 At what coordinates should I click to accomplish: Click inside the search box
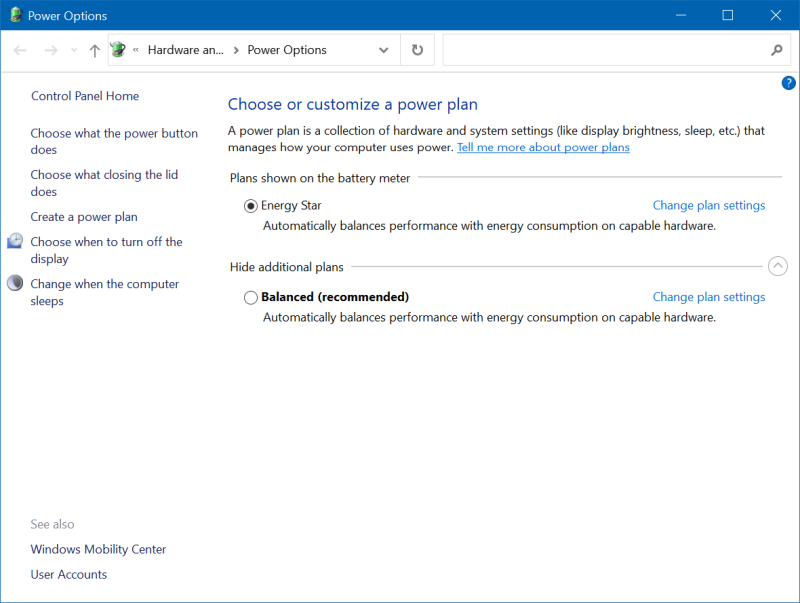point(600,49)
